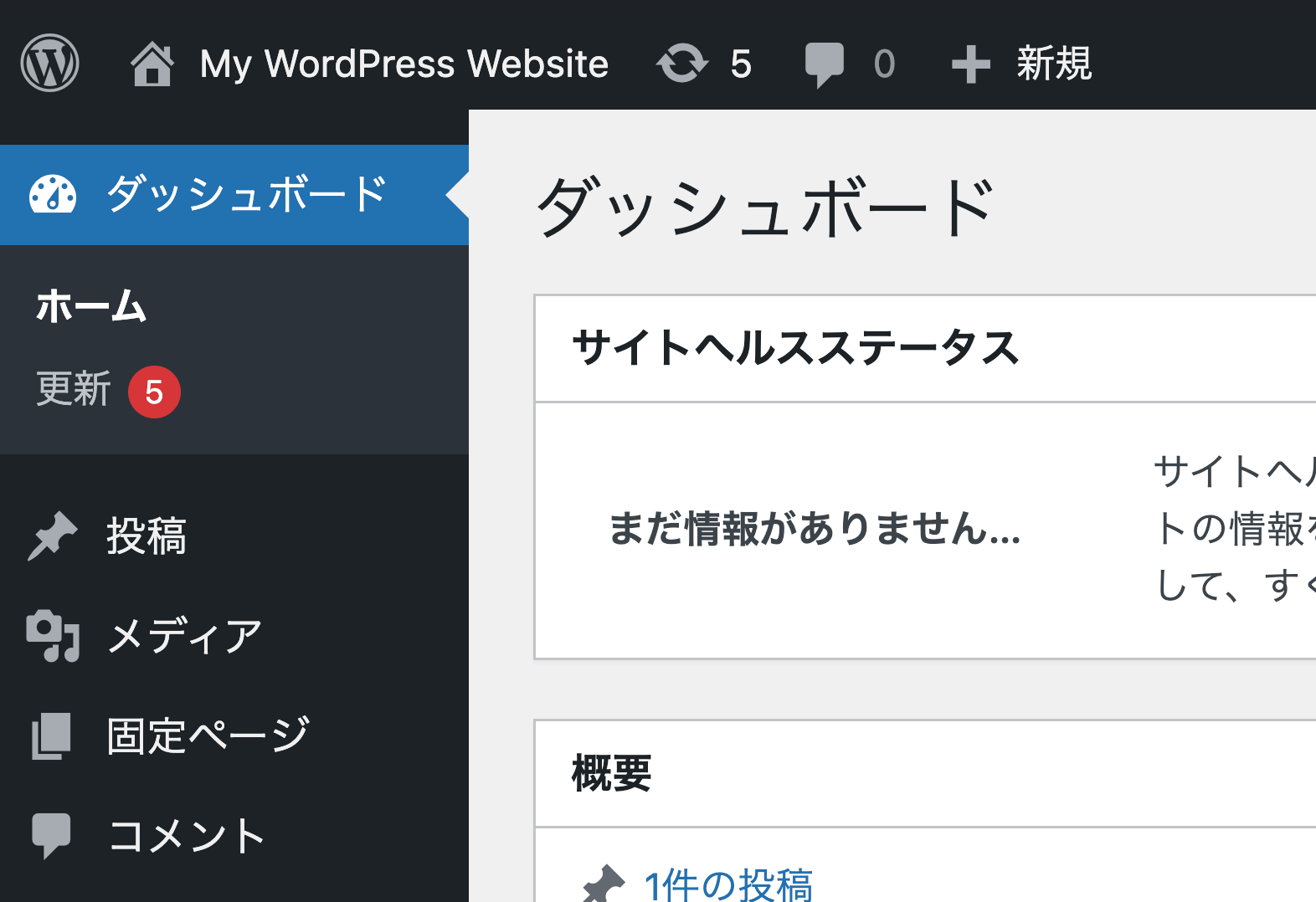The width and height of the screenshot is (1316, 902).
Task: Visit My WordPress Website link
Action: [404, 64]
